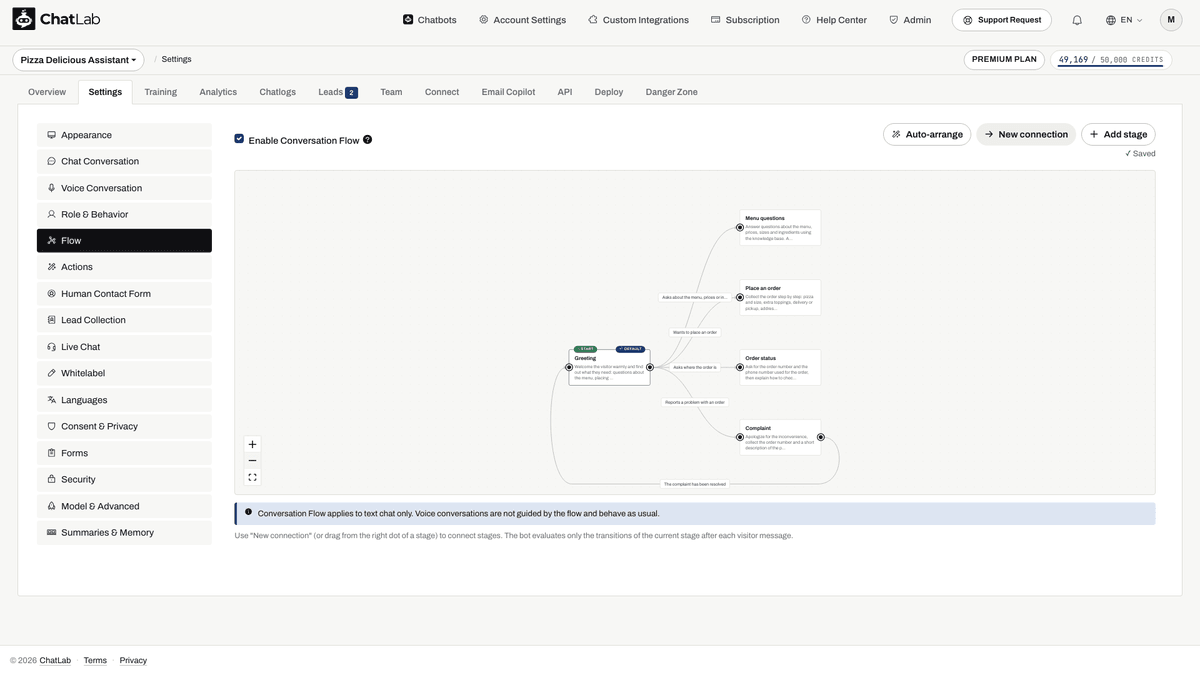Screen dimensions: 1200x675
Task: Open Help Center in the top navigation
Action: click(x=834, y=20)
